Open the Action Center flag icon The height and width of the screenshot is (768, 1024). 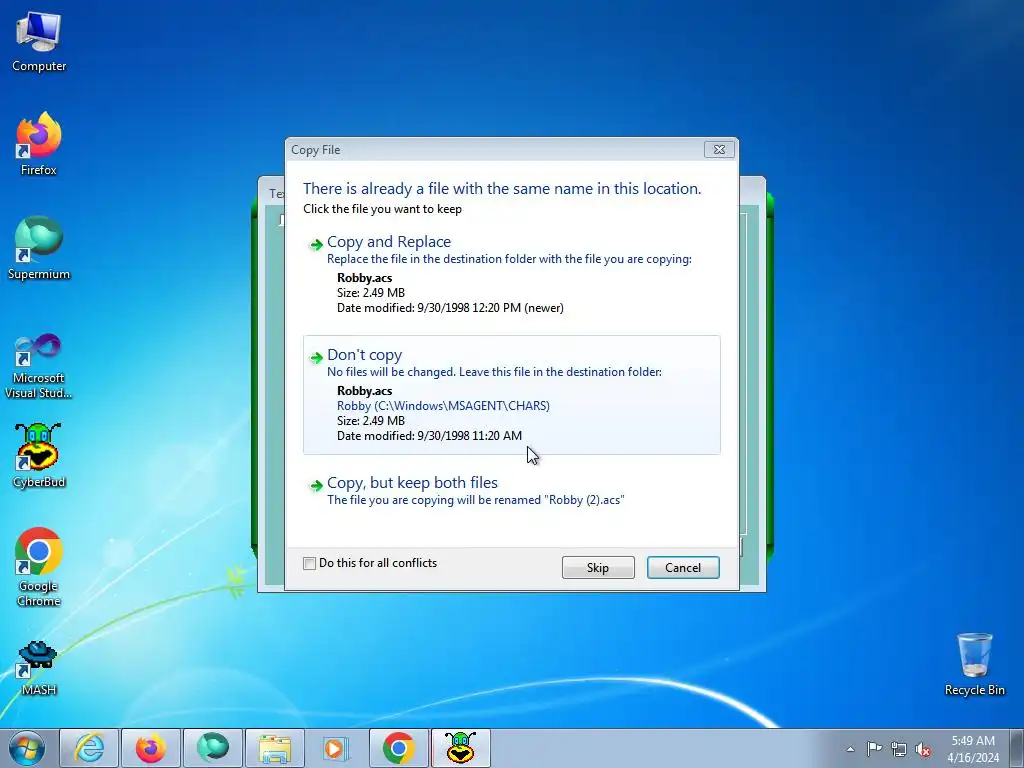(x=874, y=749)
